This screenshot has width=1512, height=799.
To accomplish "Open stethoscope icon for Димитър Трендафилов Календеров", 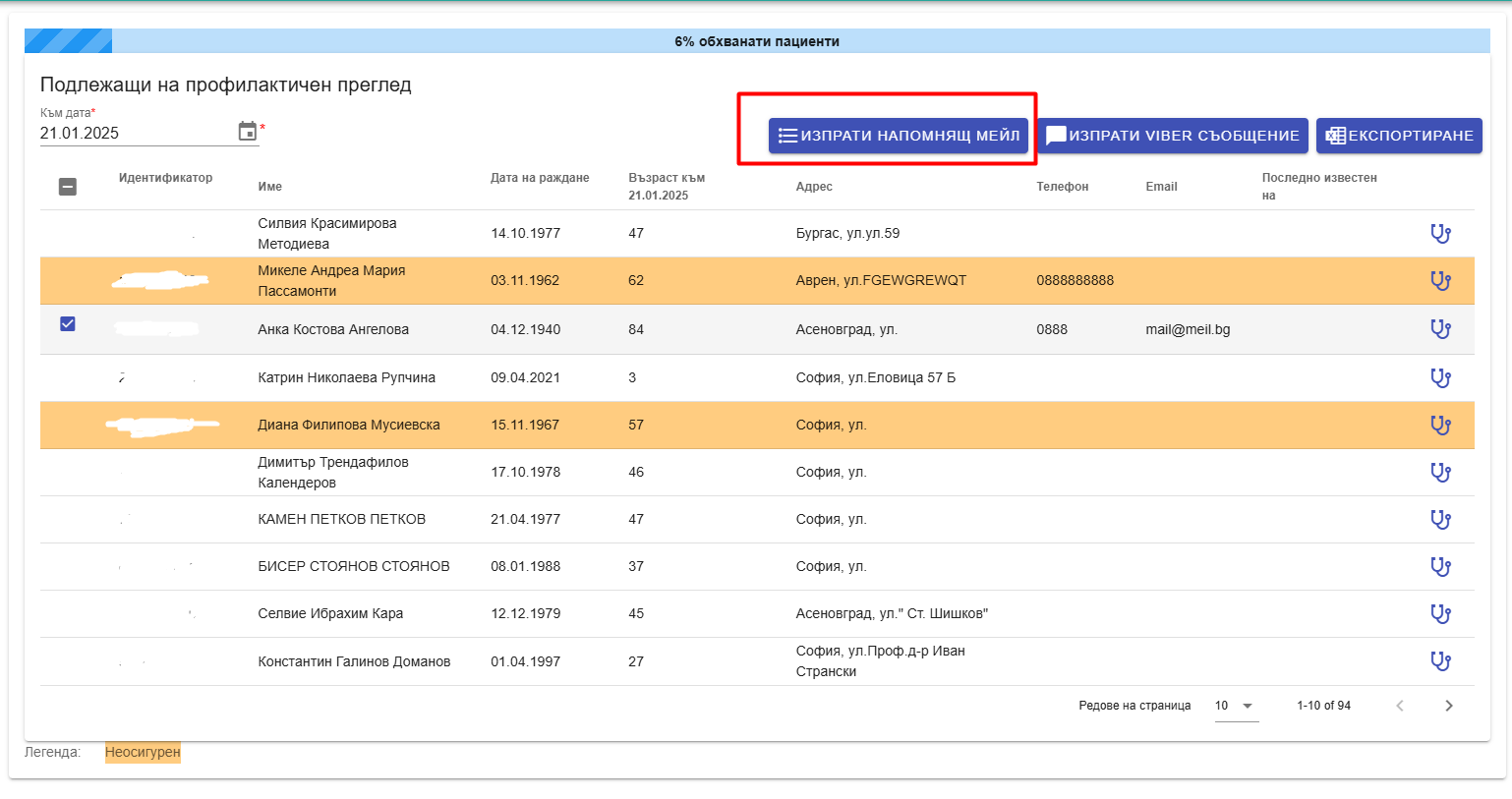I will [1440, 472].
